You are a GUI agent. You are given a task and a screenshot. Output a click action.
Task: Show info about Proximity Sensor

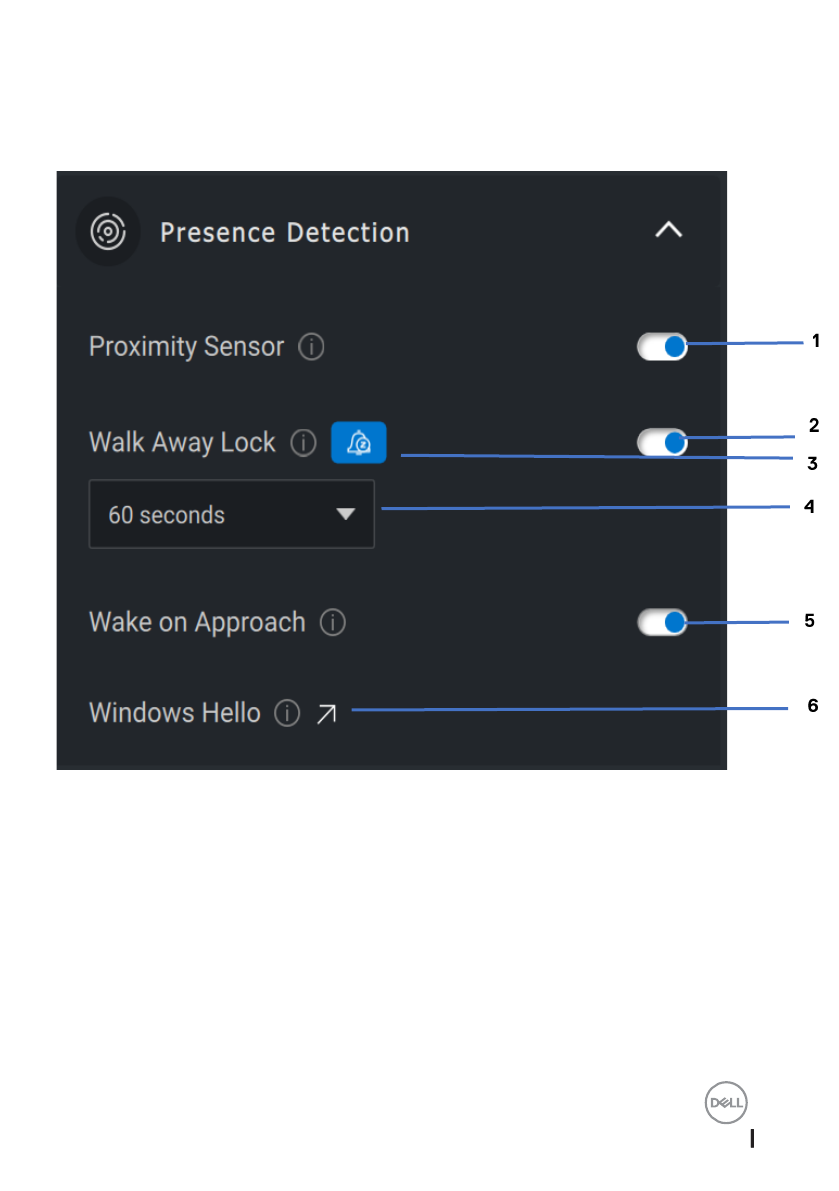(x=312, y=348)
